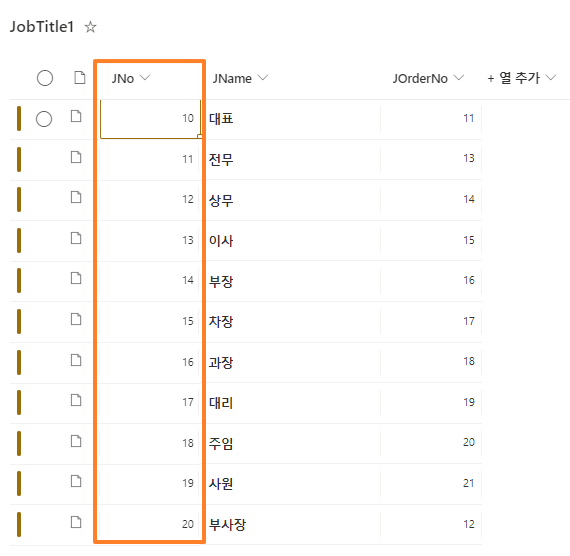Click the item icon in the 부사장 row
The height and width of the screenshot is (556, 570).
coord(76,522)
